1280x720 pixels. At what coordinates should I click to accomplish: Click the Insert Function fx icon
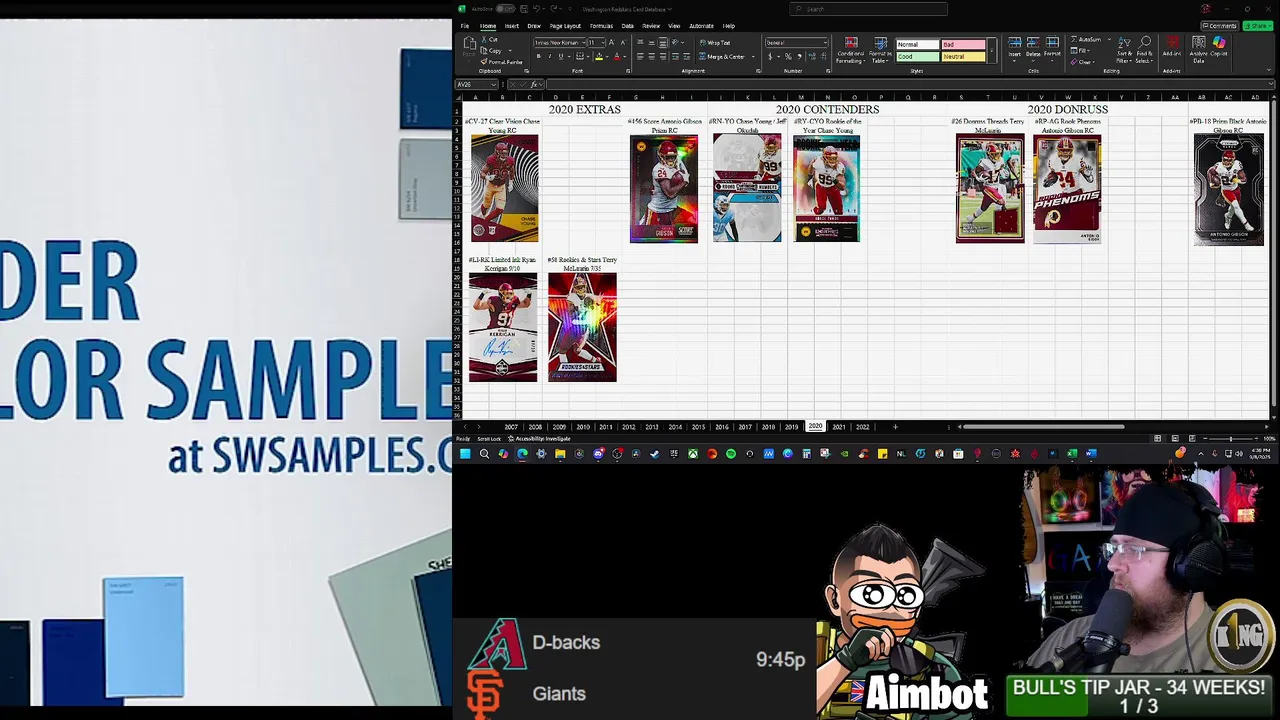(x=533, y=84)
